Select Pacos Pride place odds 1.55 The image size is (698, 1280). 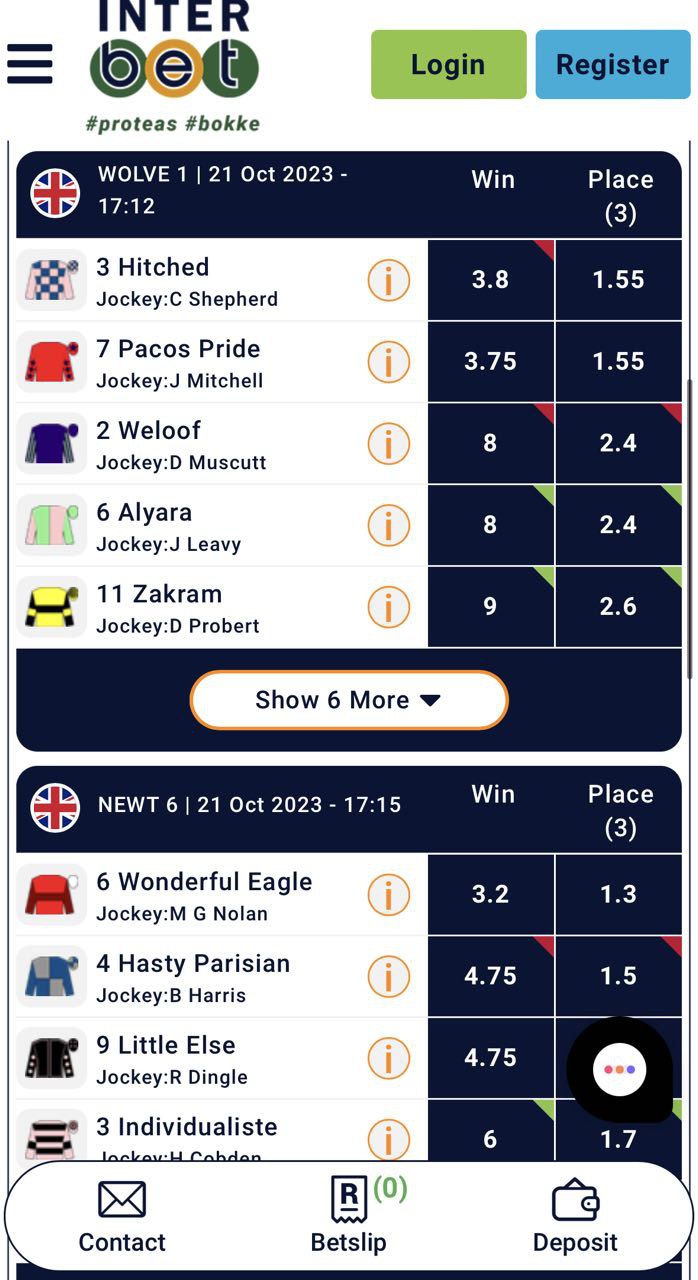[x=618, y=362]
